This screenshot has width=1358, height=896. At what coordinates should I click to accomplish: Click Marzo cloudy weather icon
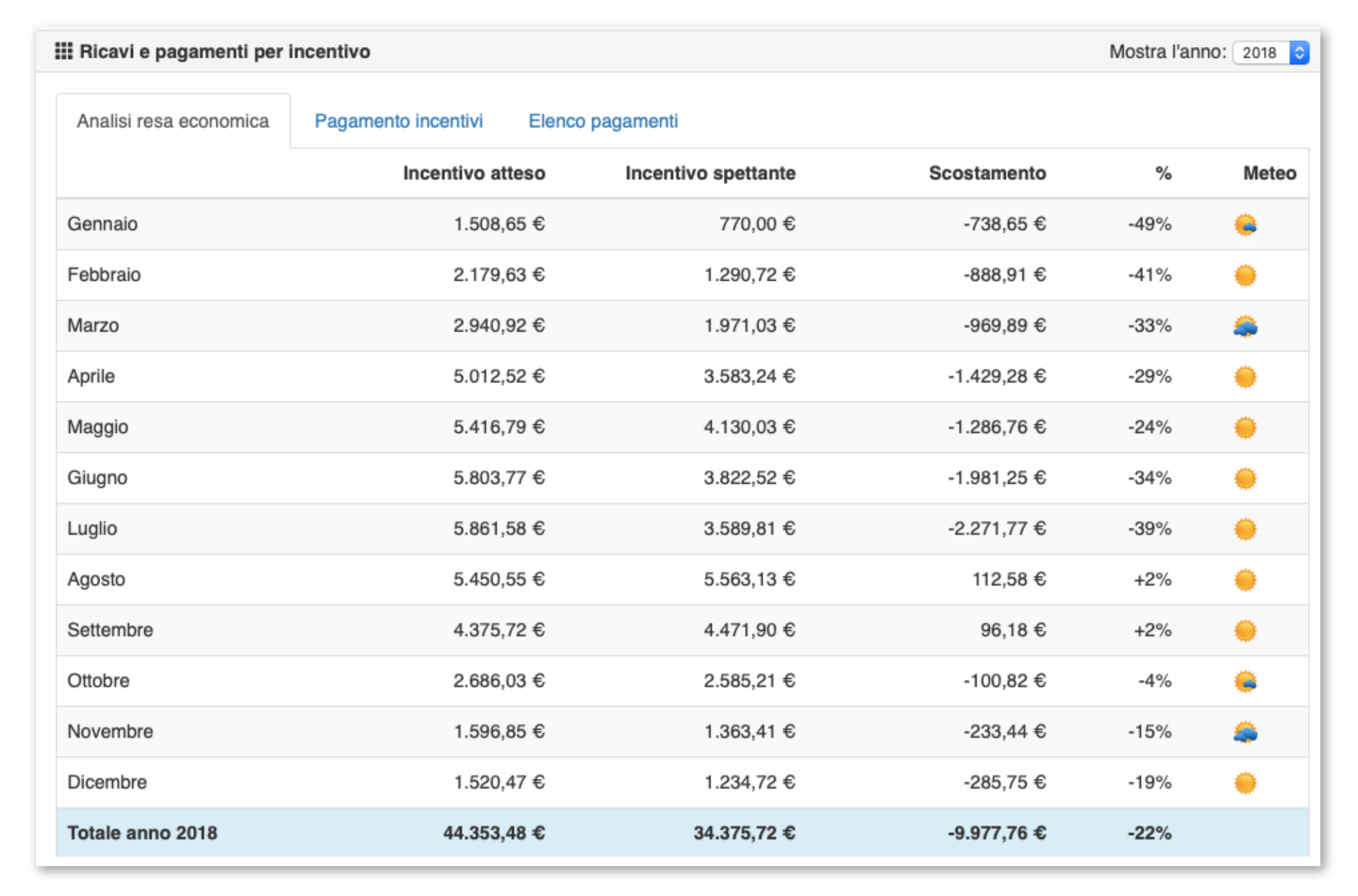pos(1245,326)
